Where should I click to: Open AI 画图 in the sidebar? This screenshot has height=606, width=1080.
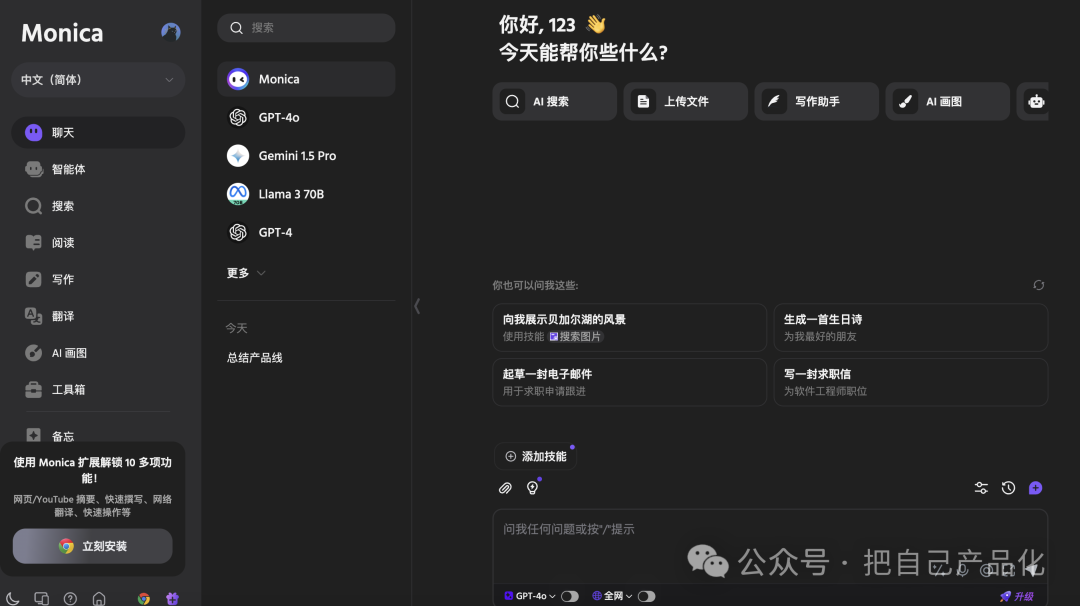click(x=98, y=353)
